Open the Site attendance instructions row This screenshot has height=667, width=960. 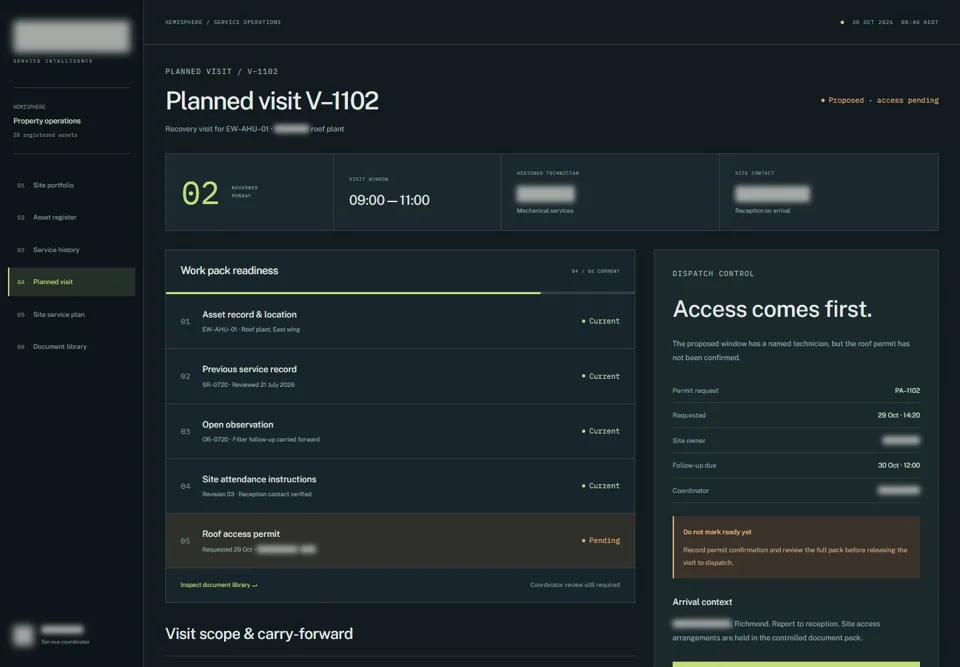click(400, 486)
